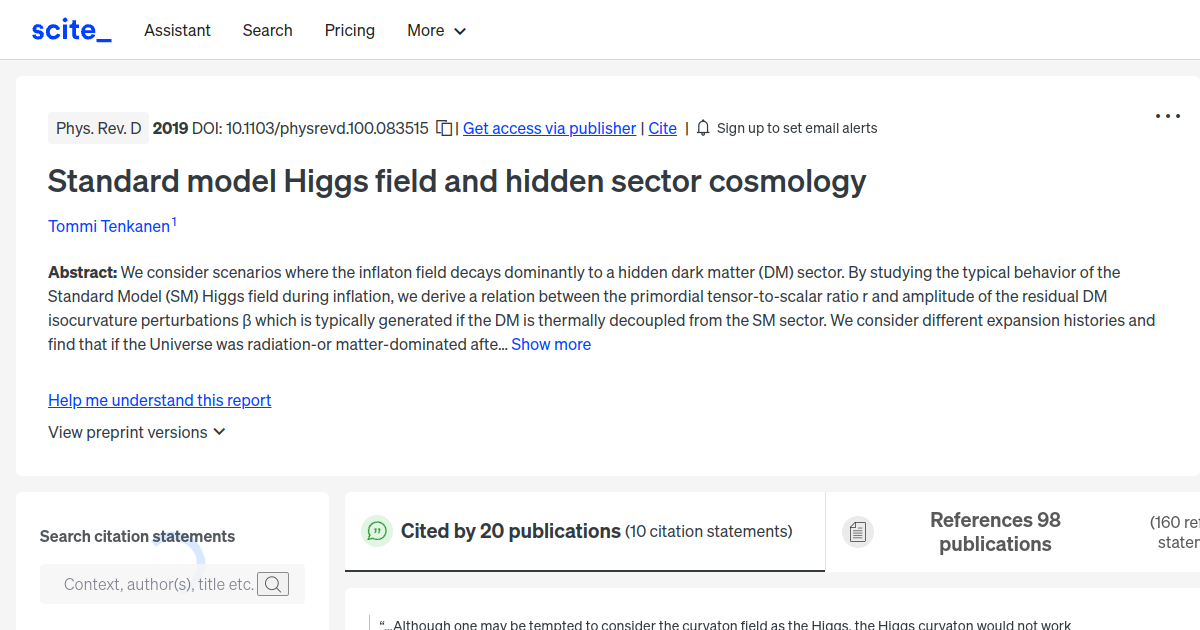Viewport: 1200px width, 630px height.
Task: Open Get access via publisher
Action: coord(549,128)
